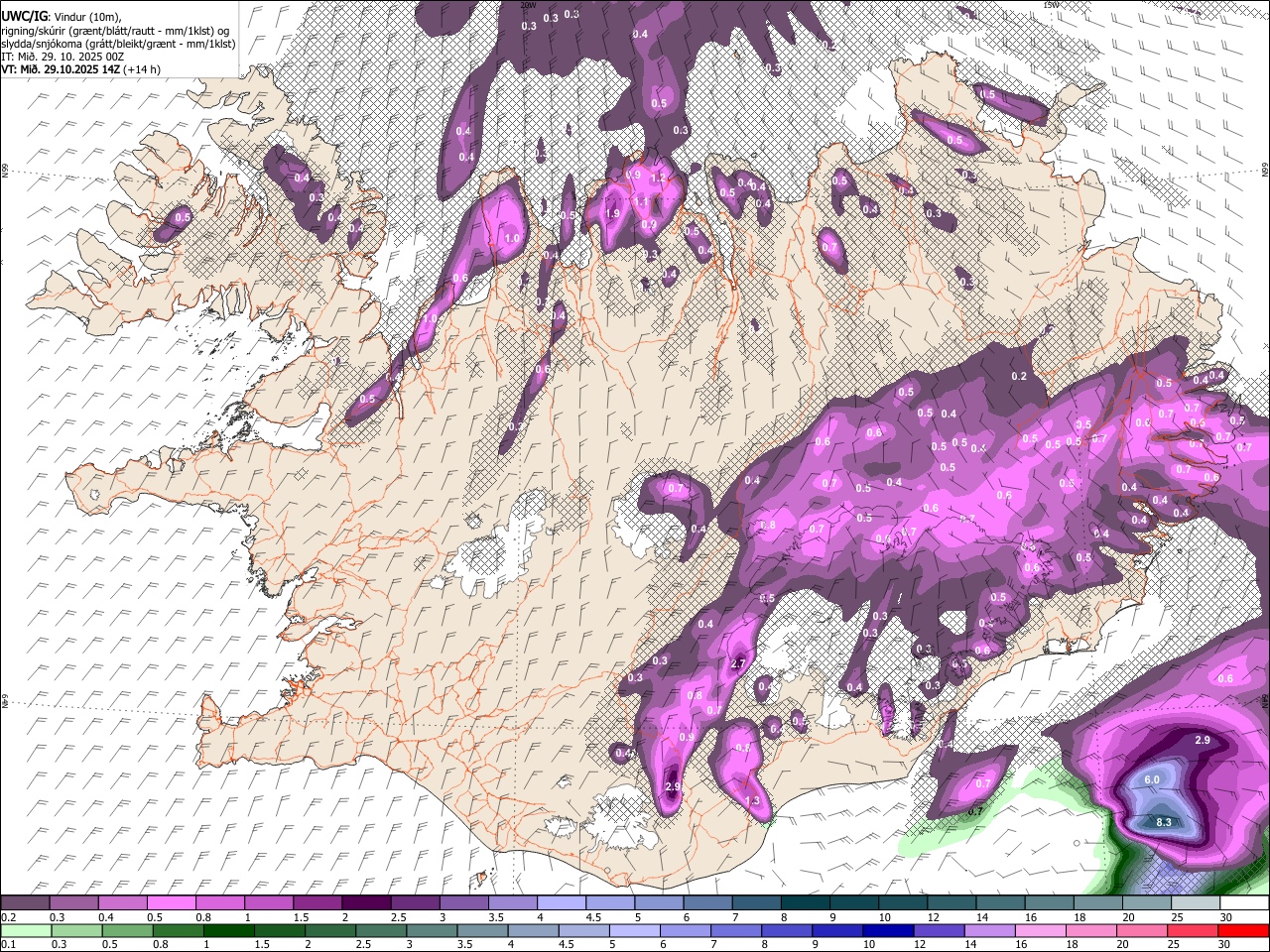
Task: Click the '20W' longitude label at top
Action: pyautogui.click(x=528, y=5)
